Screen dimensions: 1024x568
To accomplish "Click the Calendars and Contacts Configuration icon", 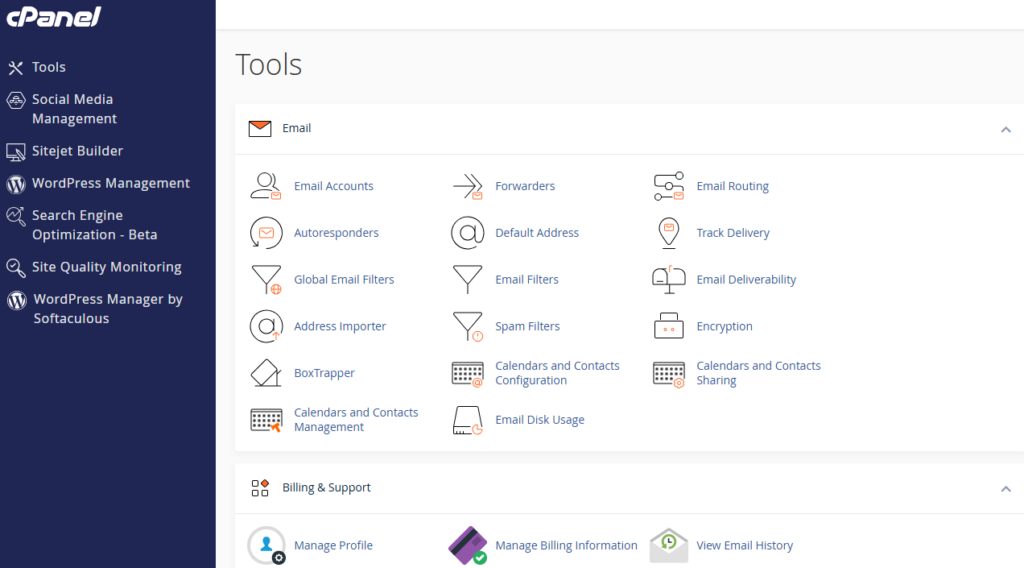I will 468,373.
